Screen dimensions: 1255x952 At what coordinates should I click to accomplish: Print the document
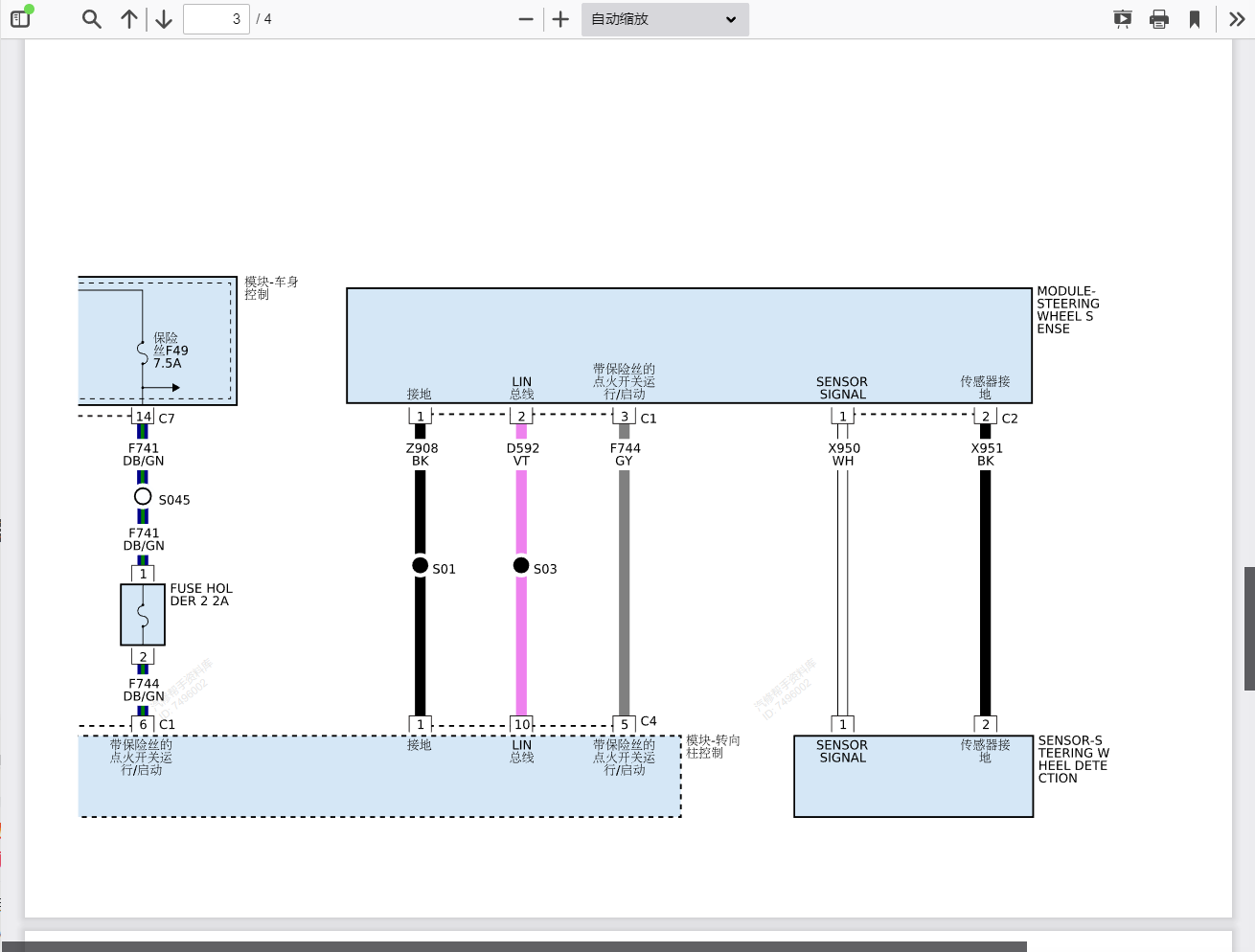1159,19
